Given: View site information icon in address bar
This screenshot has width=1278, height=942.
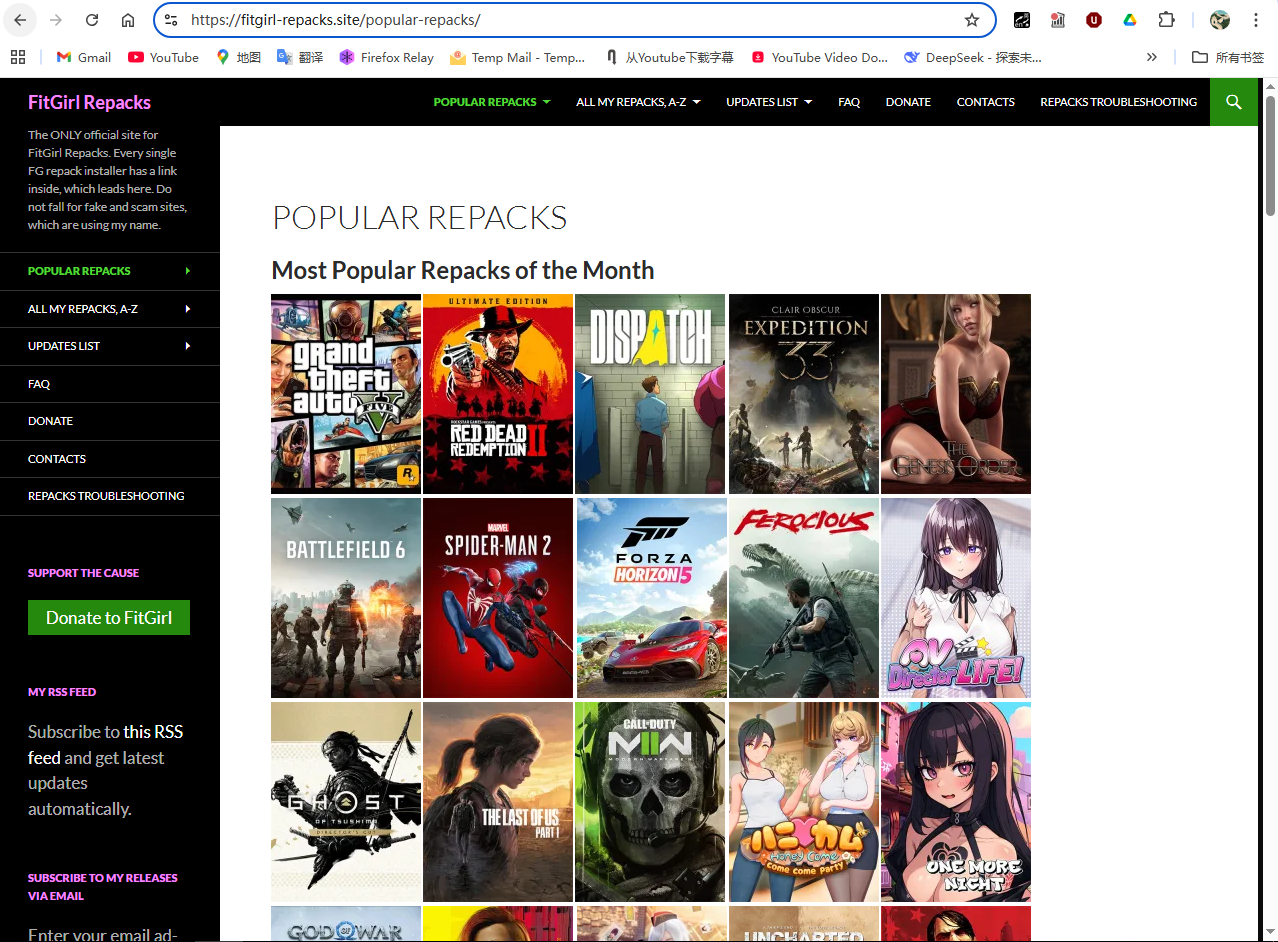Looking at the screenshot, I should (171, 20).
